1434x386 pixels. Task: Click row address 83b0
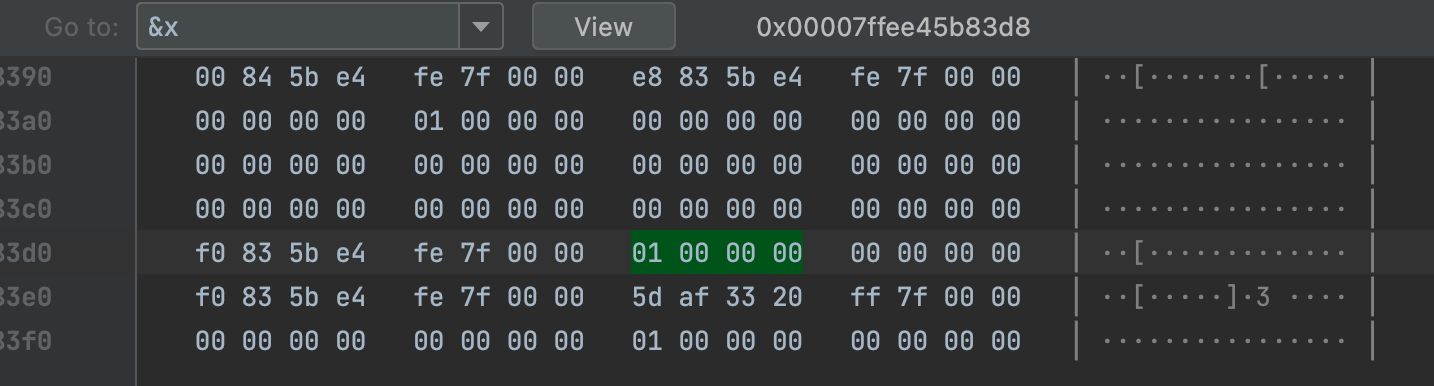pos(26,165)
